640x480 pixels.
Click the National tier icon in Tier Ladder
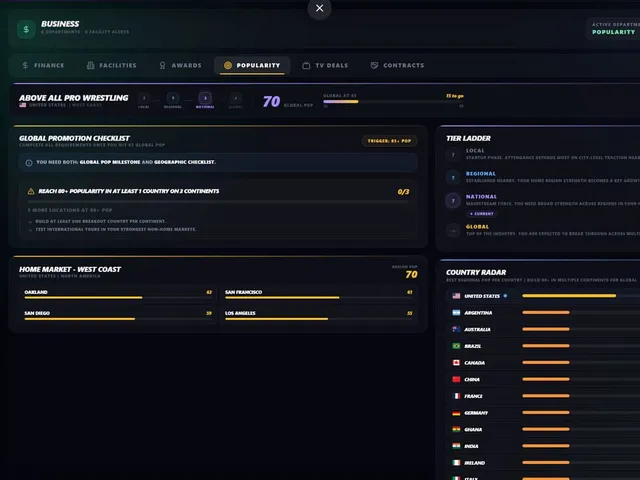[453, 201]
